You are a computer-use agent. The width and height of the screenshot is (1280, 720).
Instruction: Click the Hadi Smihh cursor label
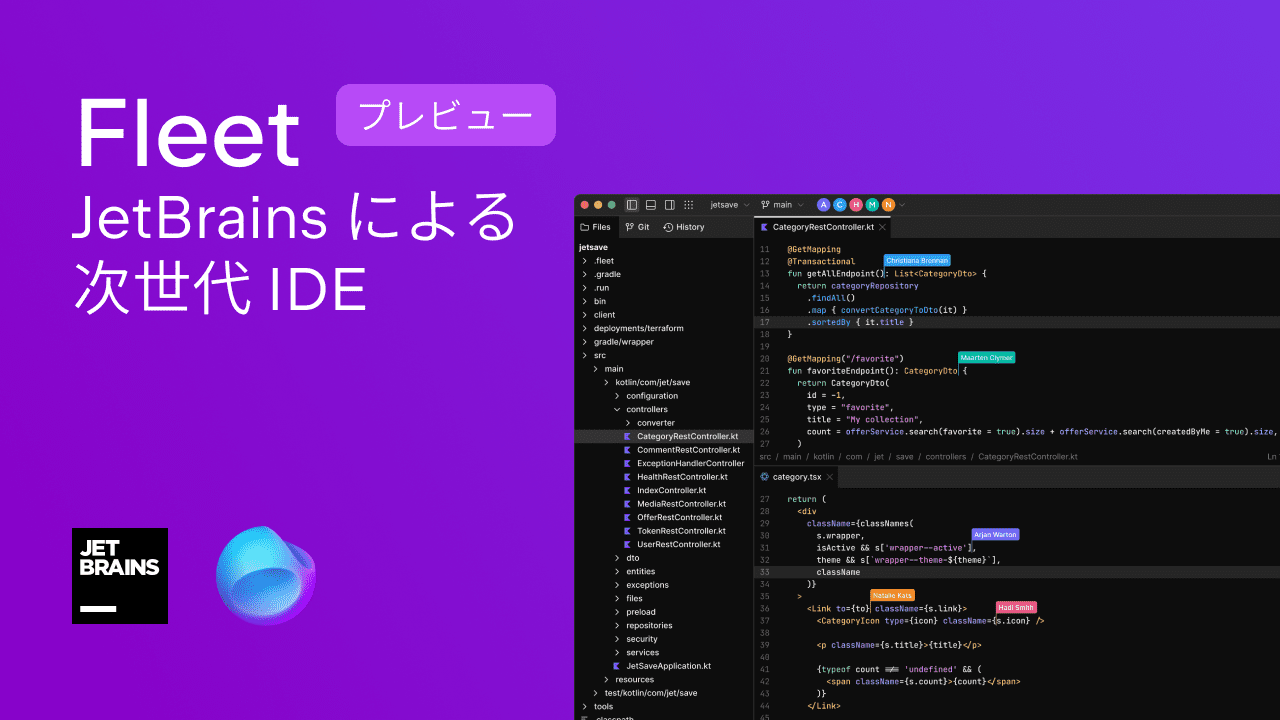[1016, 607]
